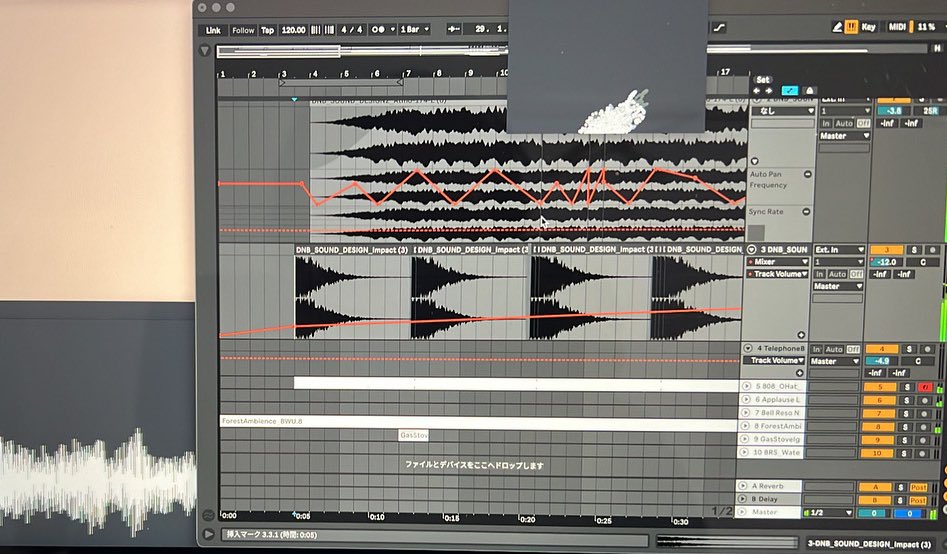Image resolution: width=947 pixels, height=554 pixels.
Task: Toggle the metronome icon
Action: coord(378,30)
